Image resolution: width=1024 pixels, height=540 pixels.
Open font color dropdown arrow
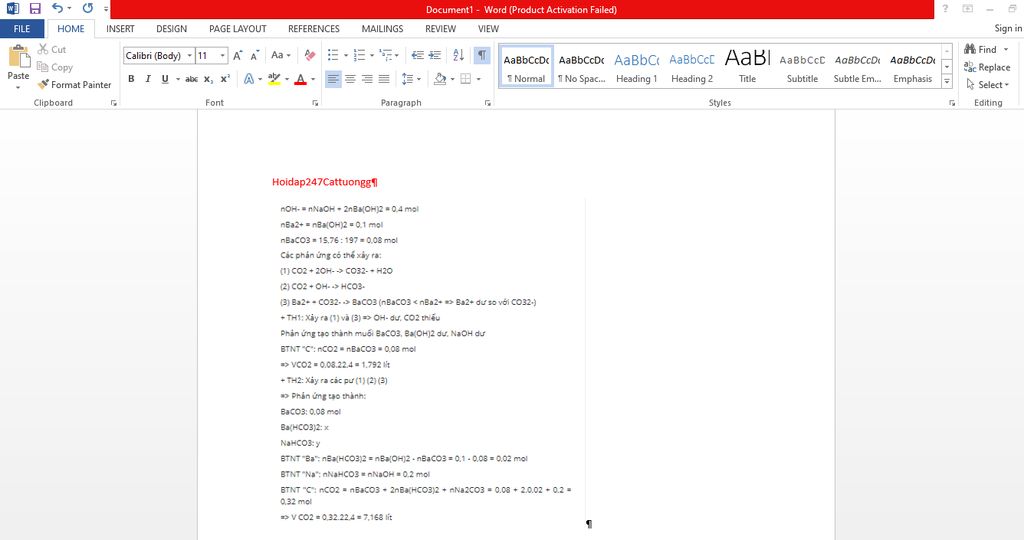tap(313, 79)
